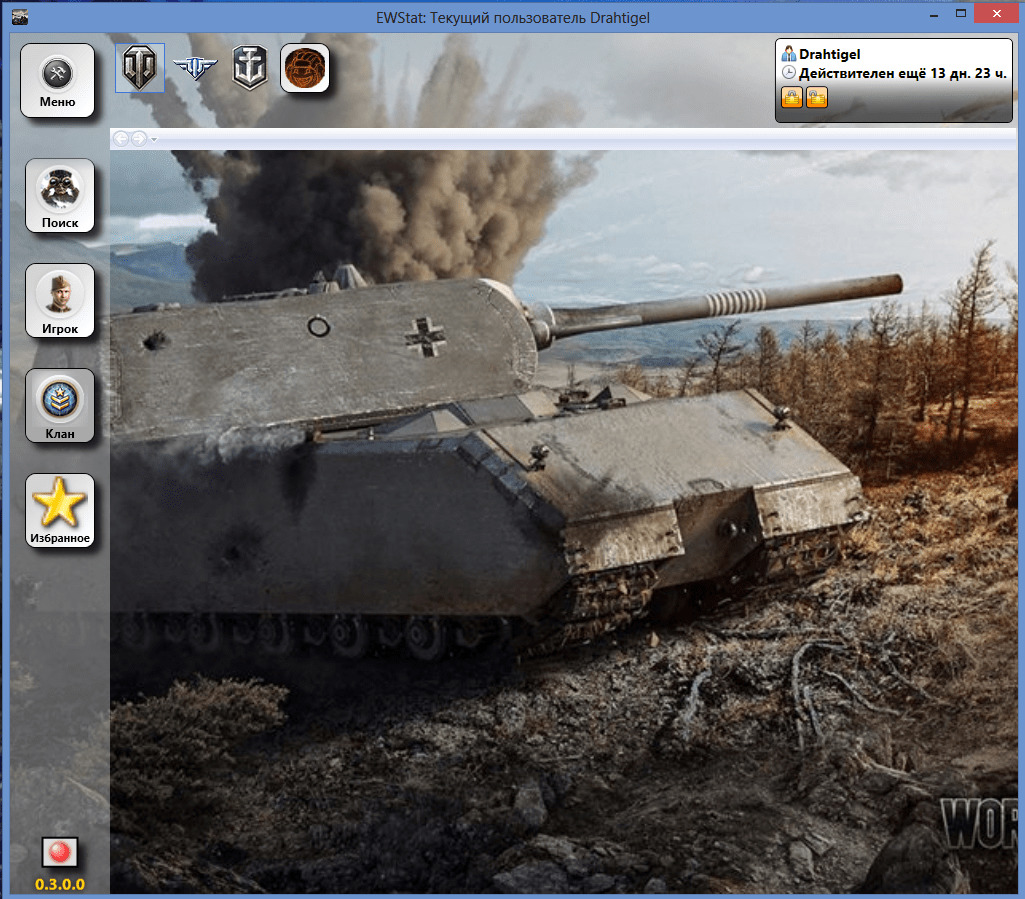This screenshot has width=1025, height=899.
Task: Select the orange ball game icon
Action: tap(305, 68)
